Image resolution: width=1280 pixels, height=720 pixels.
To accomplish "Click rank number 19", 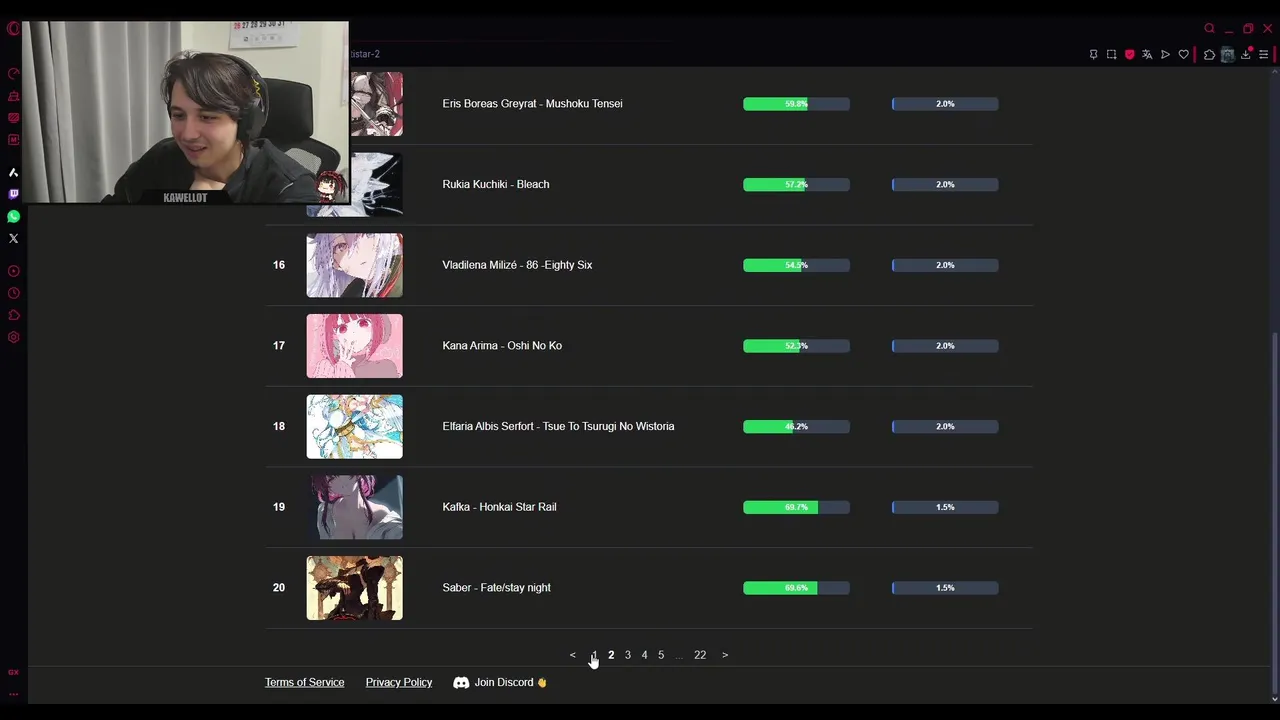I will coord(279,507).
